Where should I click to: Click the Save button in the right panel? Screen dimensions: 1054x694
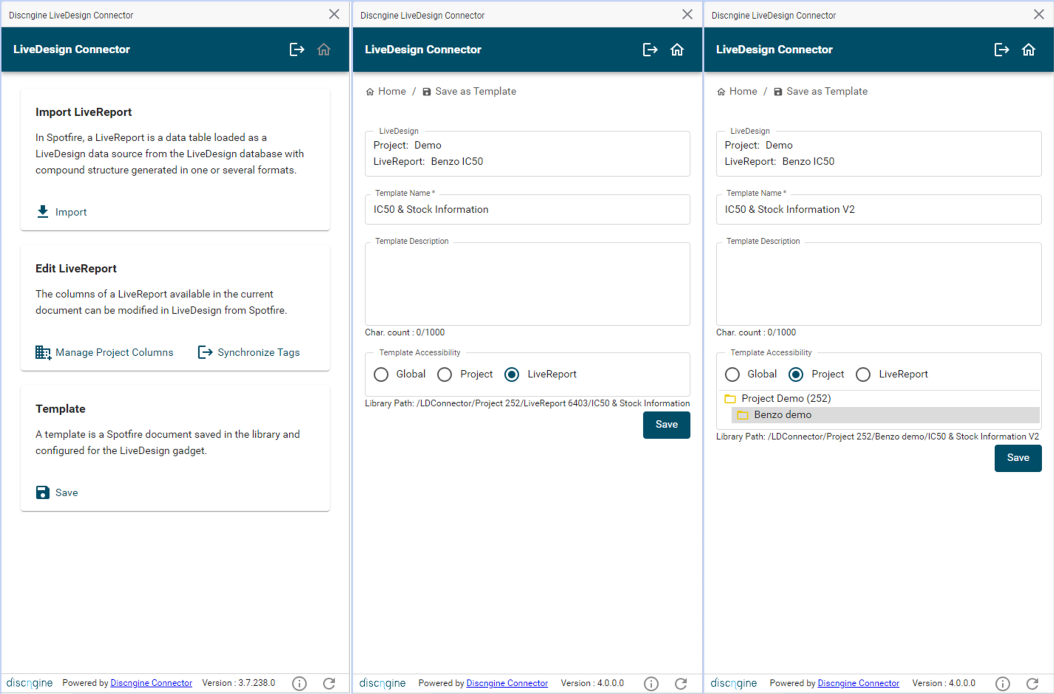1018,457
